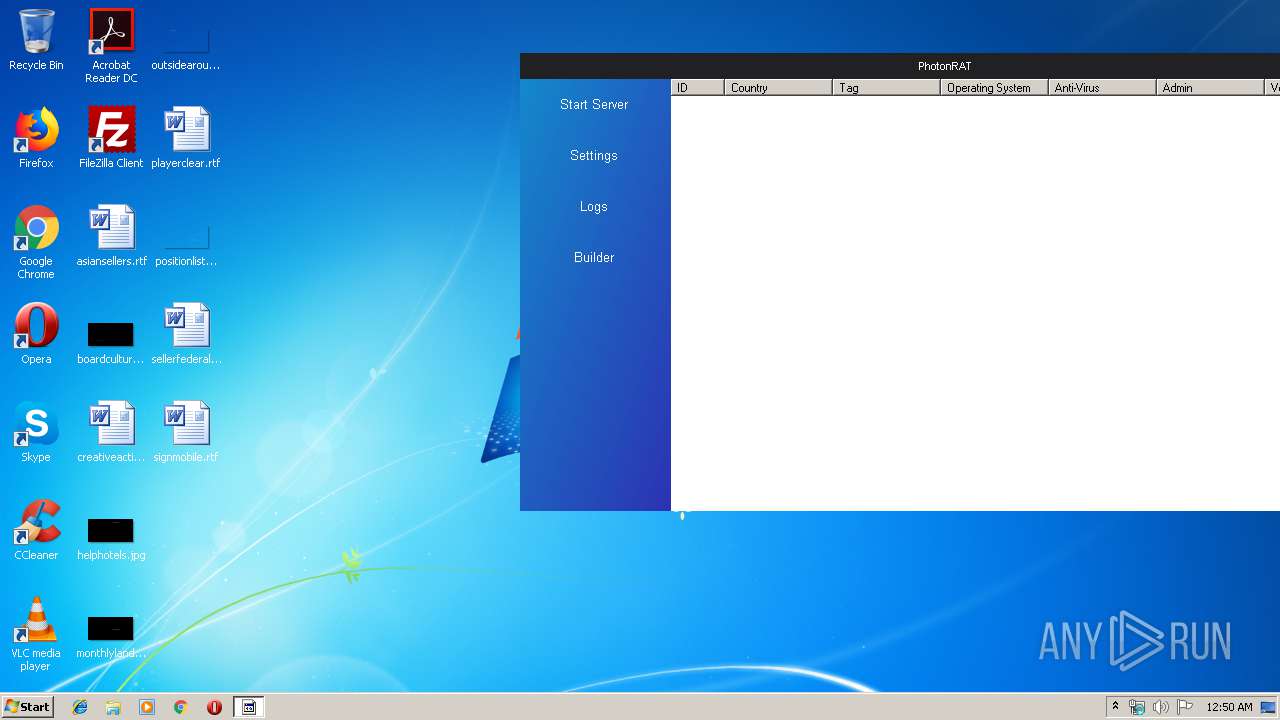Open Windows Media Player from taskbar
This screenshot has width=1280, height=720.
(147, 707)
